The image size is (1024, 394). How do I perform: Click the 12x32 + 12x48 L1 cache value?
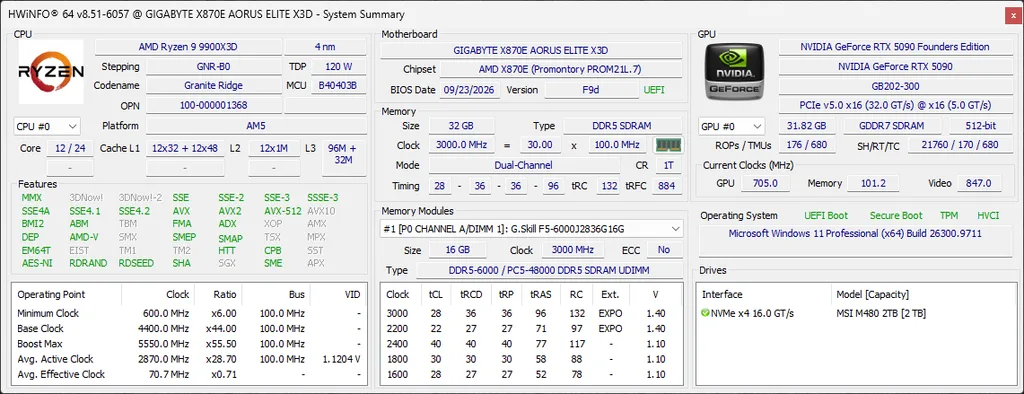pos(185,148)
